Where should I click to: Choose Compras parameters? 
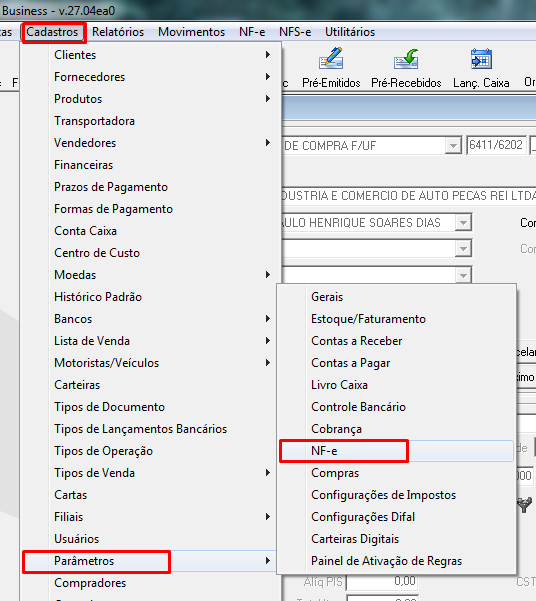(x=396, y=473)
